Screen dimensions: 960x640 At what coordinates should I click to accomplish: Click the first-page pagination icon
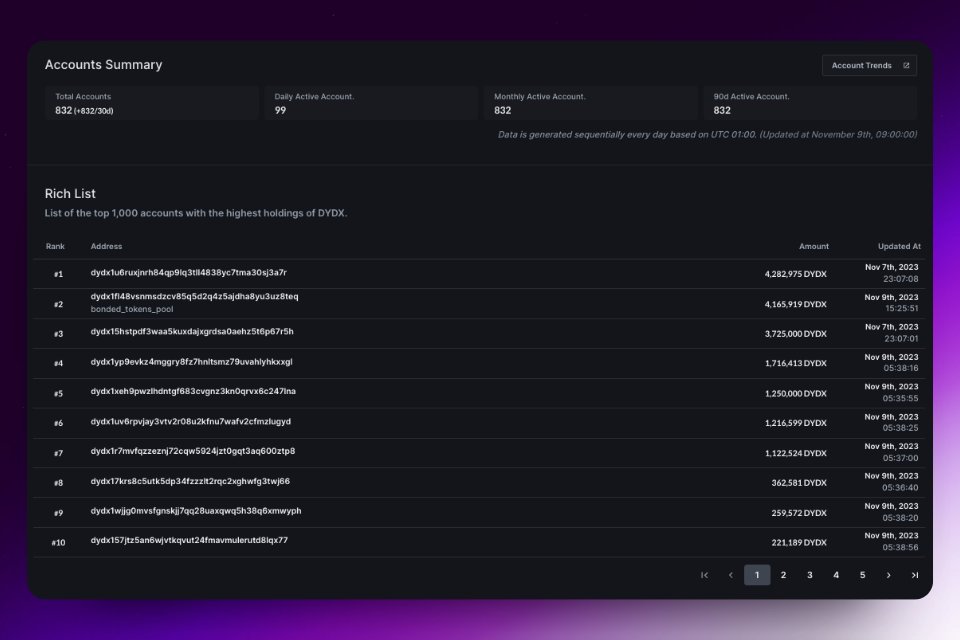[704, 575]
